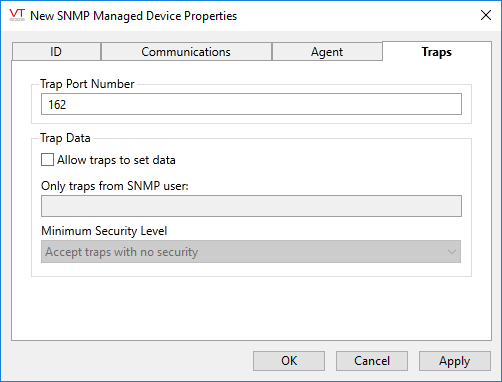
Task: Cancel the device properties dialog
Action: pyautogui.click(x=372, y=361)
